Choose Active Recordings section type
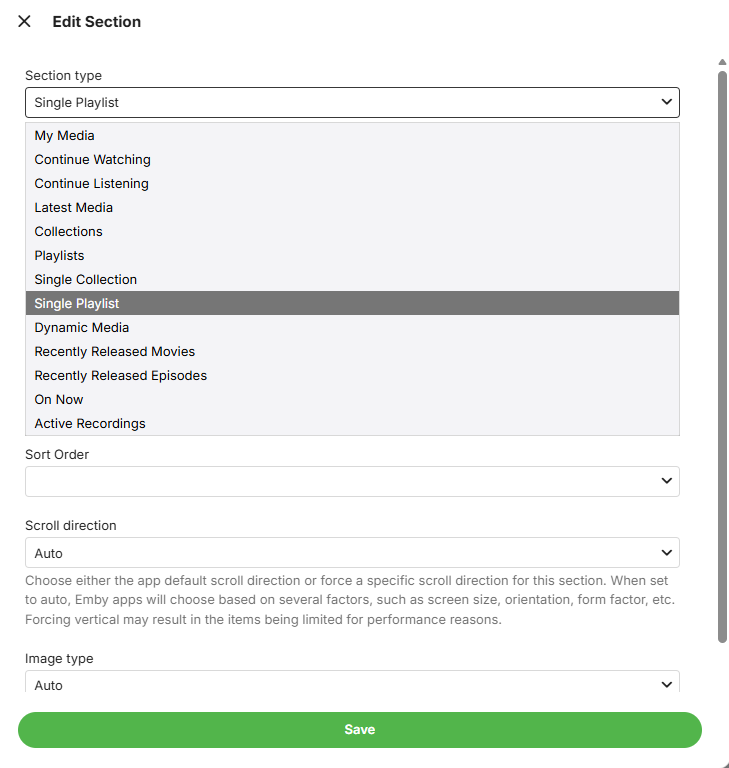 coord(90,423)
